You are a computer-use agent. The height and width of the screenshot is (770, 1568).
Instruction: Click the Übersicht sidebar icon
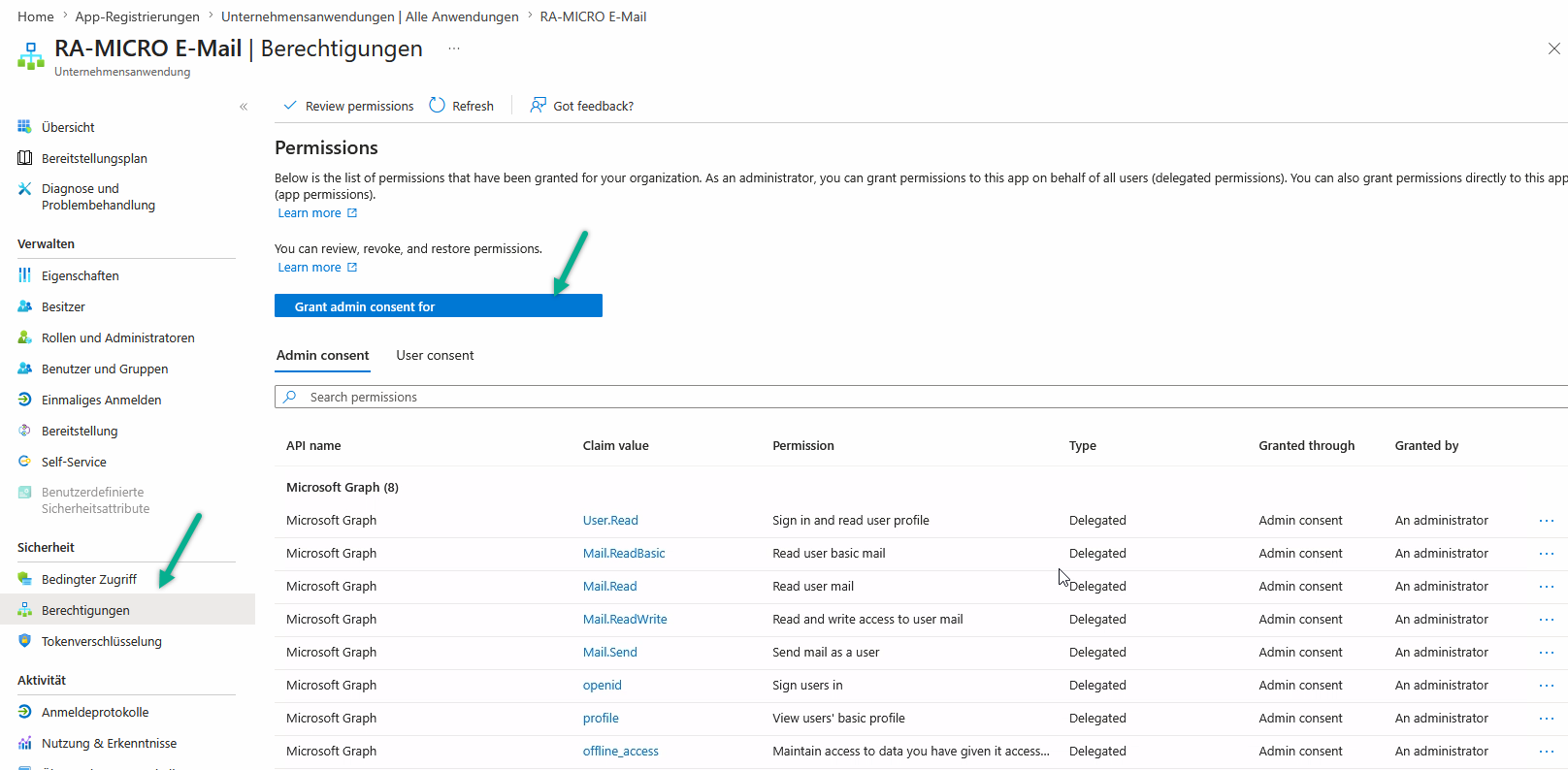24,127
